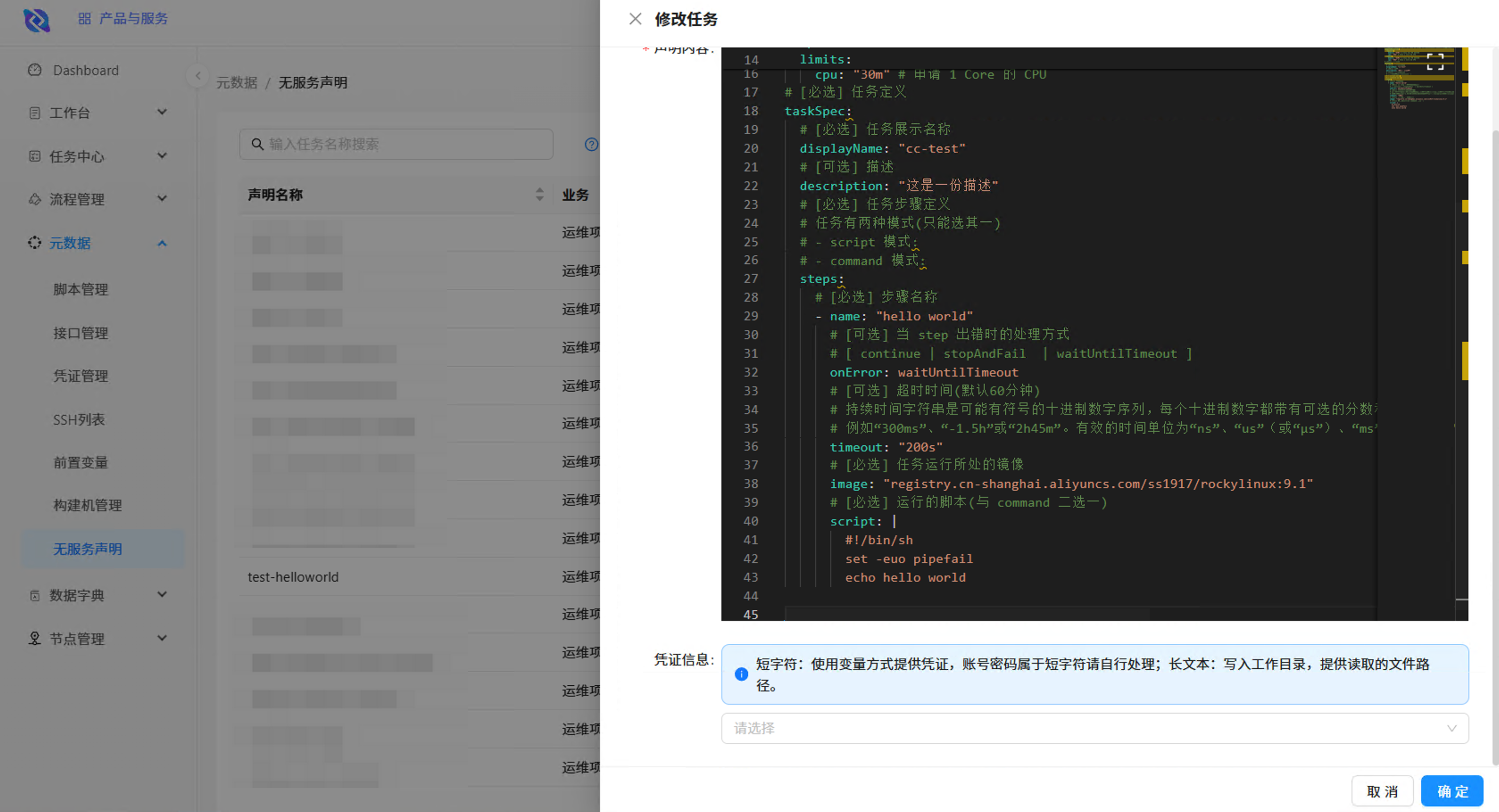Click the test-helloworld row name
Screen dimensions: 1499x812
[293, 576]
